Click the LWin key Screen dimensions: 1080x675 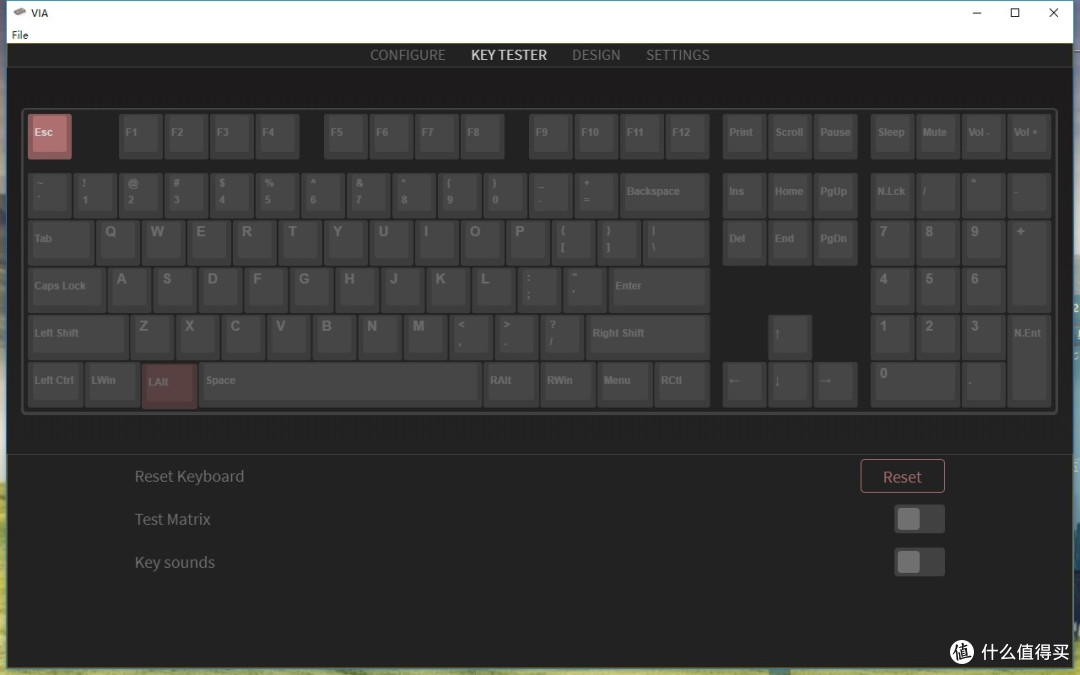[x=112, y=385]
